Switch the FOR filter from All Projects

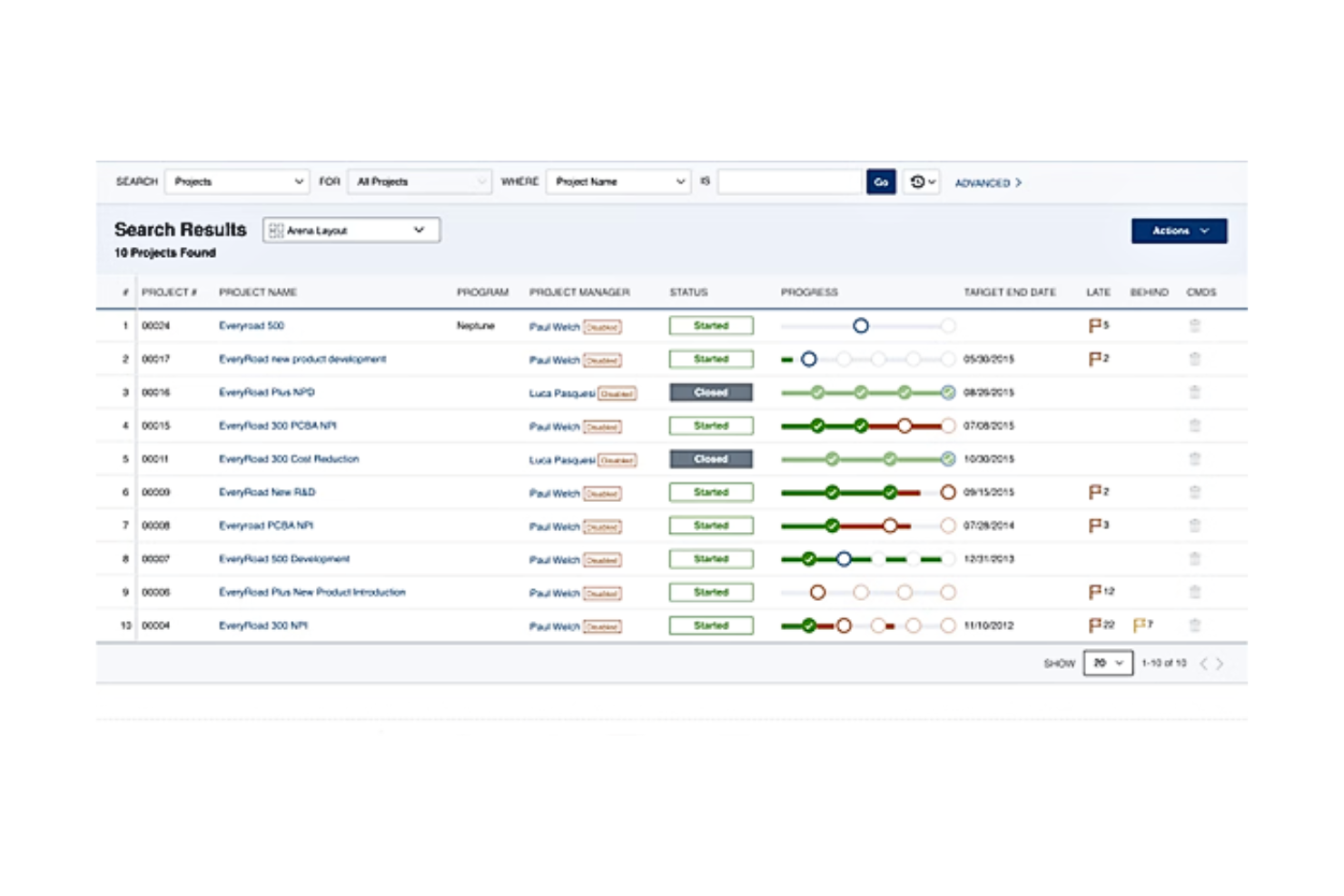tap(419, 182)
